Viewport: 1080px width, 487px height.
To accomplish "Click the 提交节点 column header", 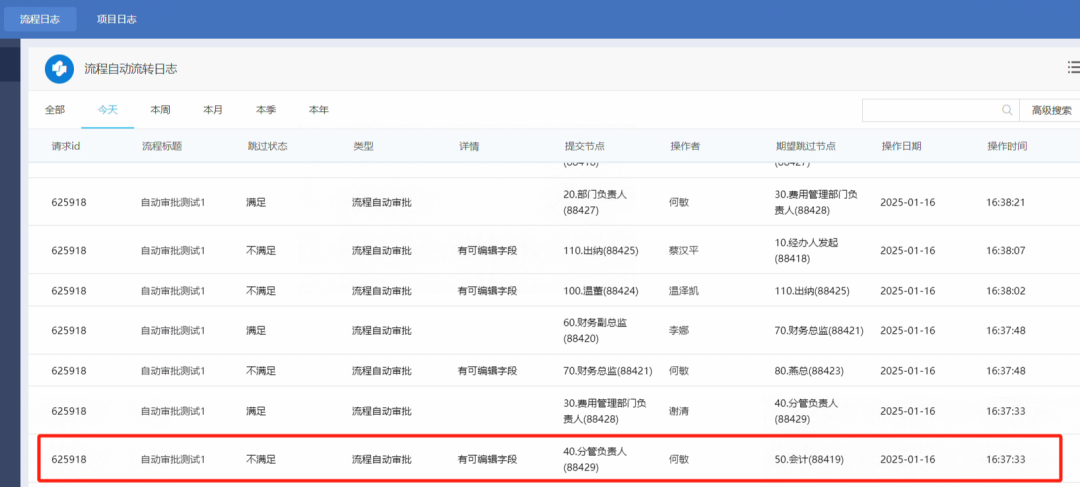I will (x=585, y=146).
